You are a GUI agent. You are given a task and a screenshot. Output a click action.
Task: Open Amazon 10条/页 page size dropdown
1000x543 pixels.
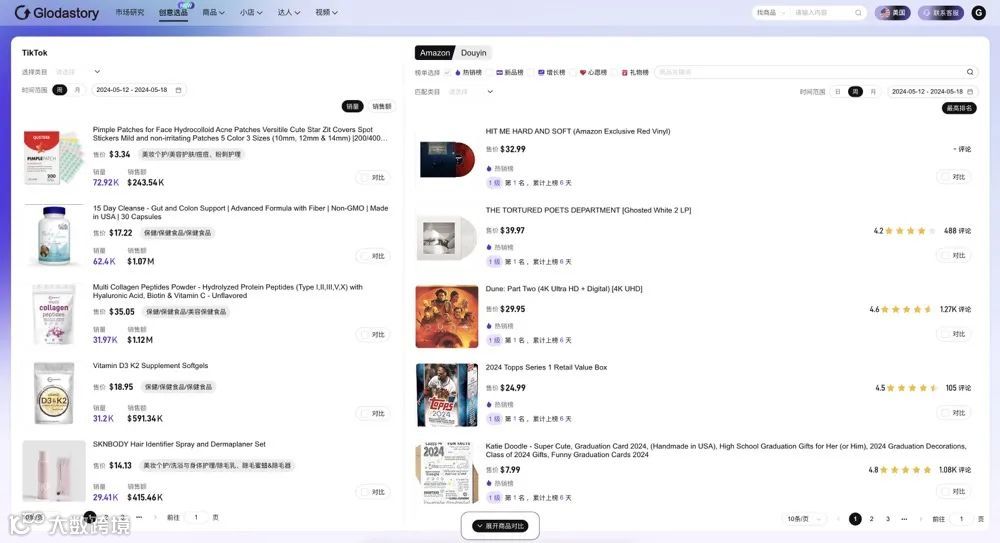[804, 519]
